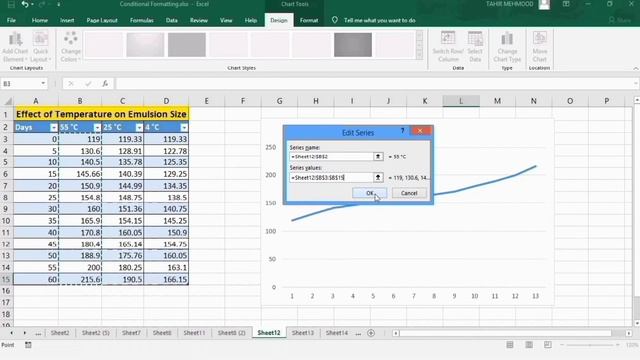640x360 pixels.
Task: Click OK in Edit Series dialog
Action: pyautogui.click(x=369, y=193)
